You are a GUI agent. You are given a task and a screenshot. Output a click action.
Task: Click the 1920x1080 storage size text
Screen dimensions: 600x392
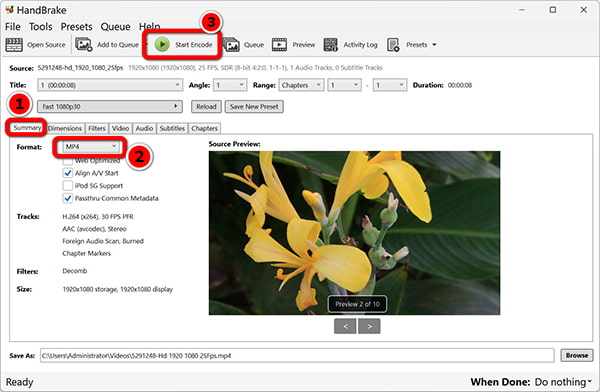(117, 289)
